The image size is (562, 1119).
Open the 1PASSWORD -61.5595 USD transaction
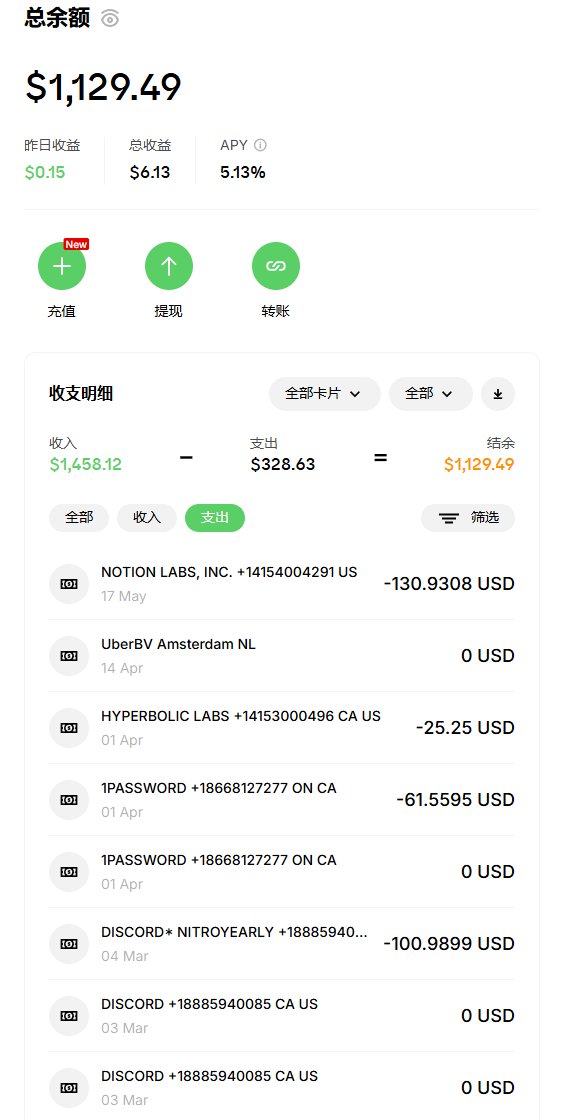coord(282,800)
